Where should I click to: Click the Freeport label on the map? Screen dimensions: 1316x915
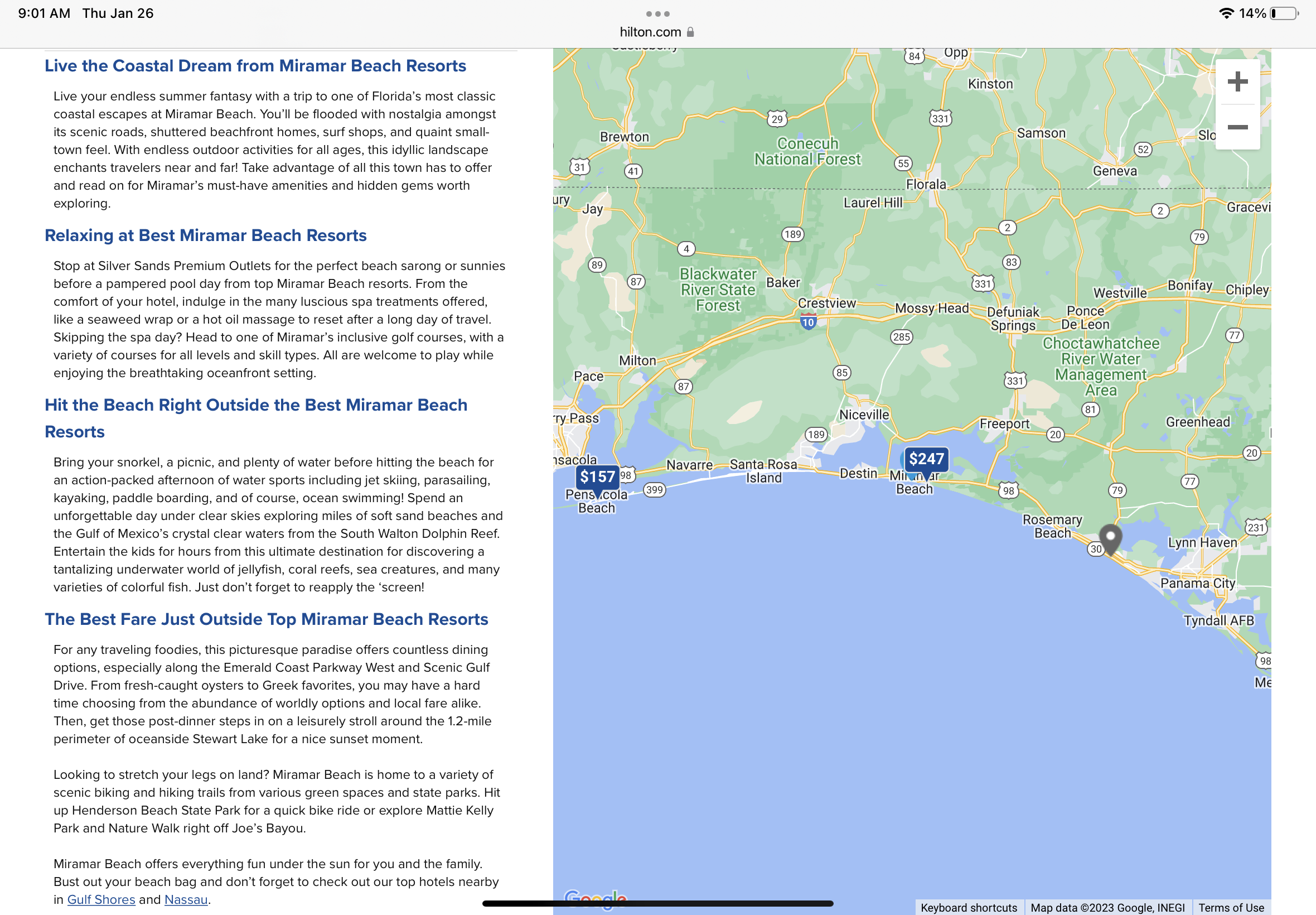[1004, 423]
